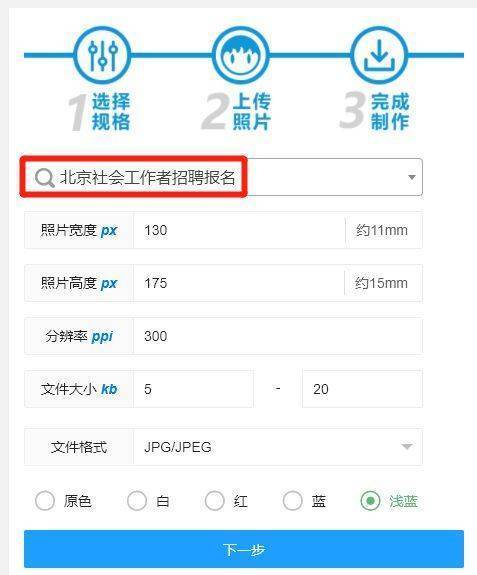This screenshot has width=477, height=575.
Task: Open the 文件格式 JPG/JPEG dropdown
Action: coord(278,447)
